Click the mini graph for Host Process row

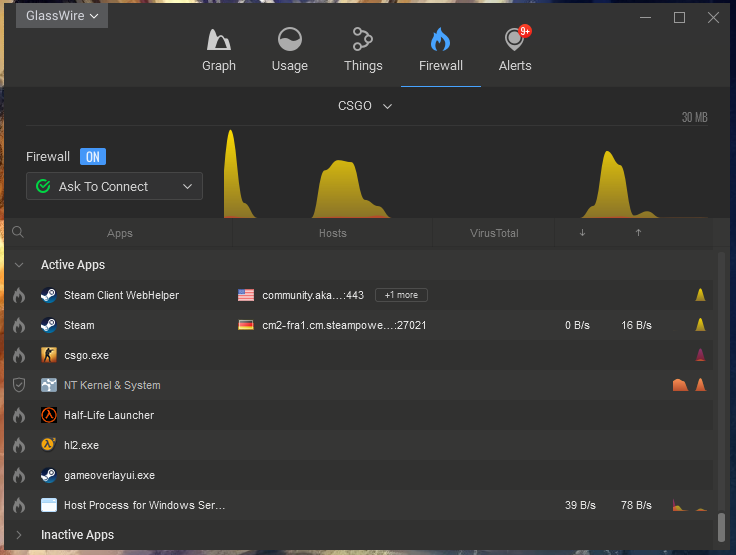tap(690, 505)
